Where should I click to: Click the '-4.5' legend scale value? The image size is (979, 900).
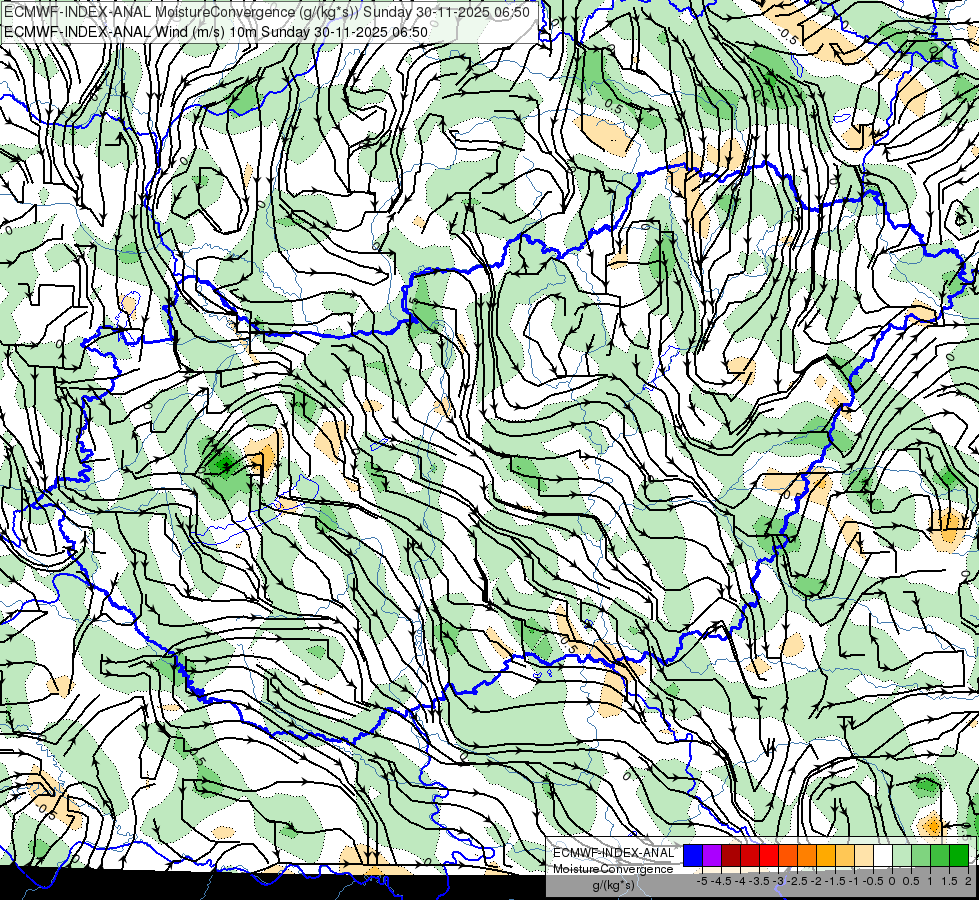click(722, 881)
